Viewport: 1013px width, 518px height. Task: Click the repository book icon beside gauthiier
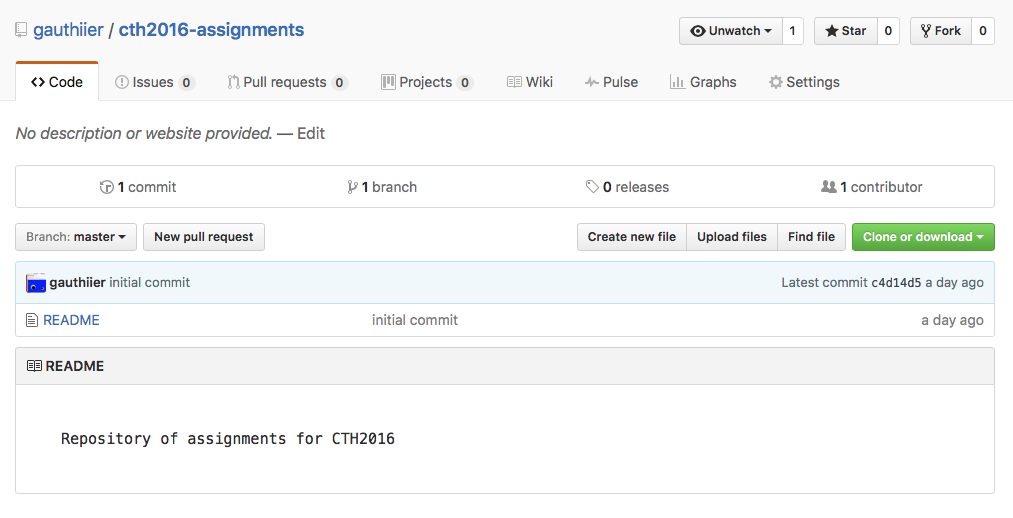pos(21,30)
